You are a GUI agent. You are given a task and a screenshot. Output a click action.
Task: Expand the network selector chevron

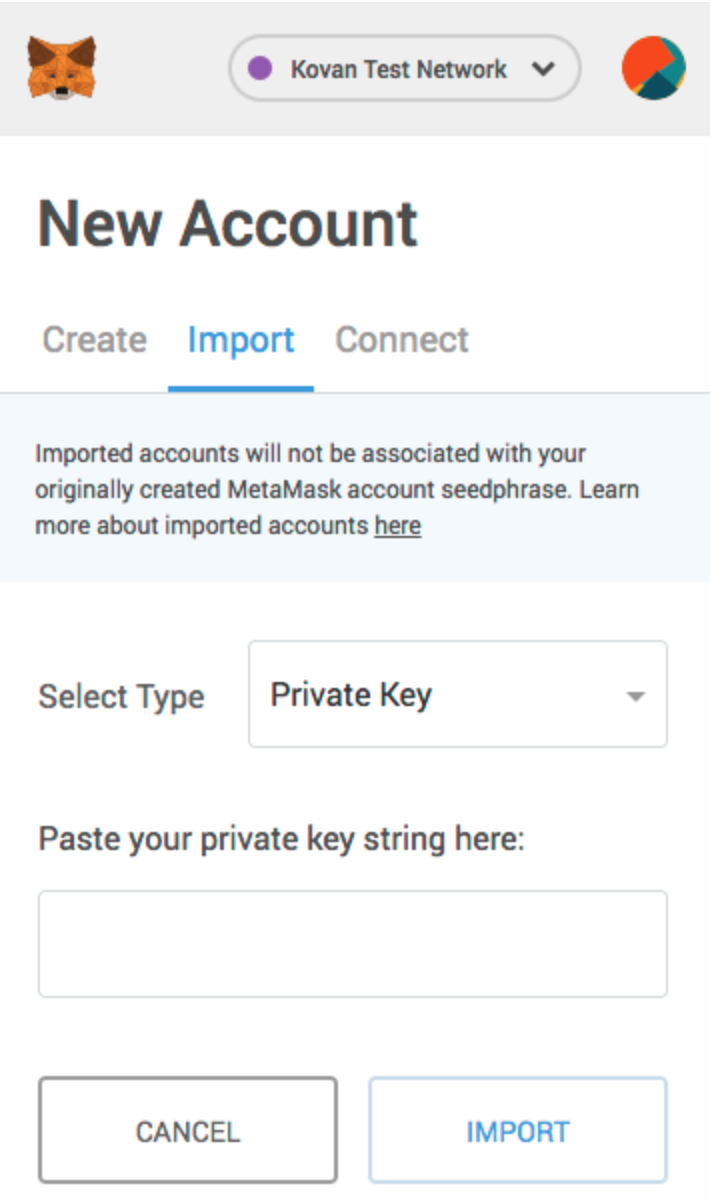pyautogui.click(x=543, y=70)
